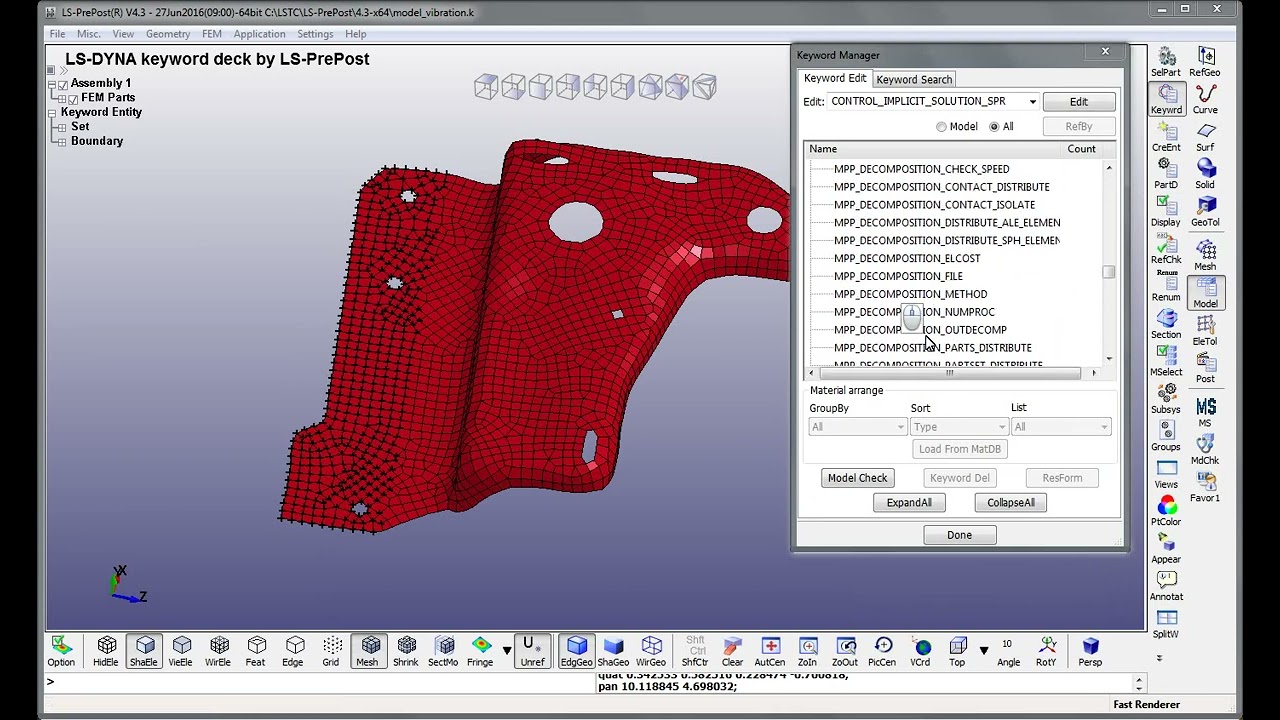Open the Surf surface tool

(x=1205, y=136)
